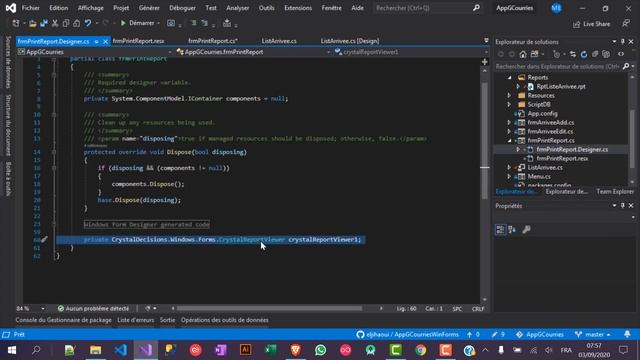This screenshot has height=360, width=640.
Task: Open the Team Explorer tab
Action: [615, 191]
